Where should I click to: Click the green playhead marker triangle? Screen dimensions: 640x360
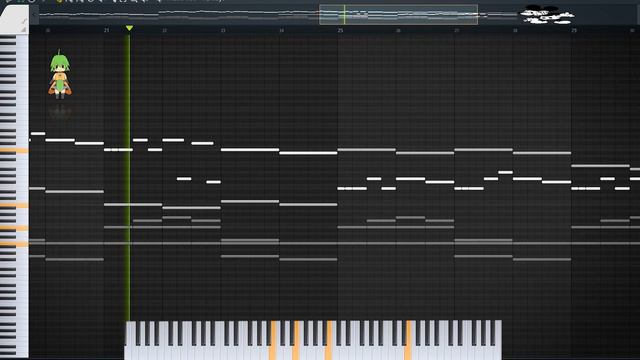point(129,28)
